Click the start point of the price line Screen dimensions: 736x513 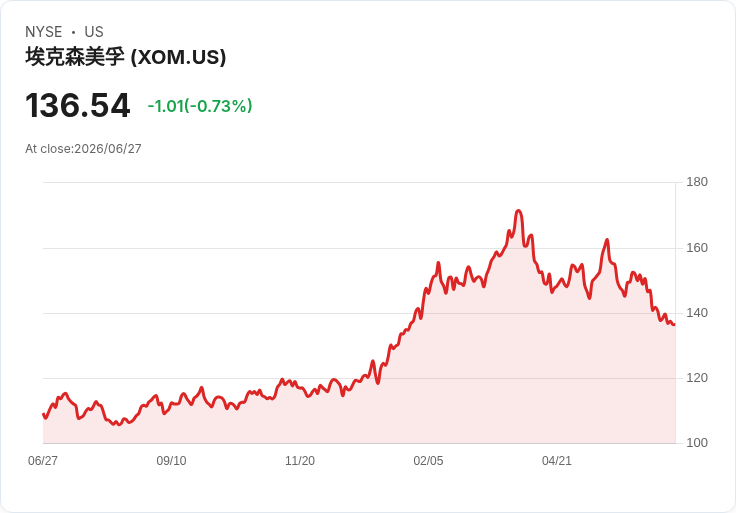[x=43, y=414]
